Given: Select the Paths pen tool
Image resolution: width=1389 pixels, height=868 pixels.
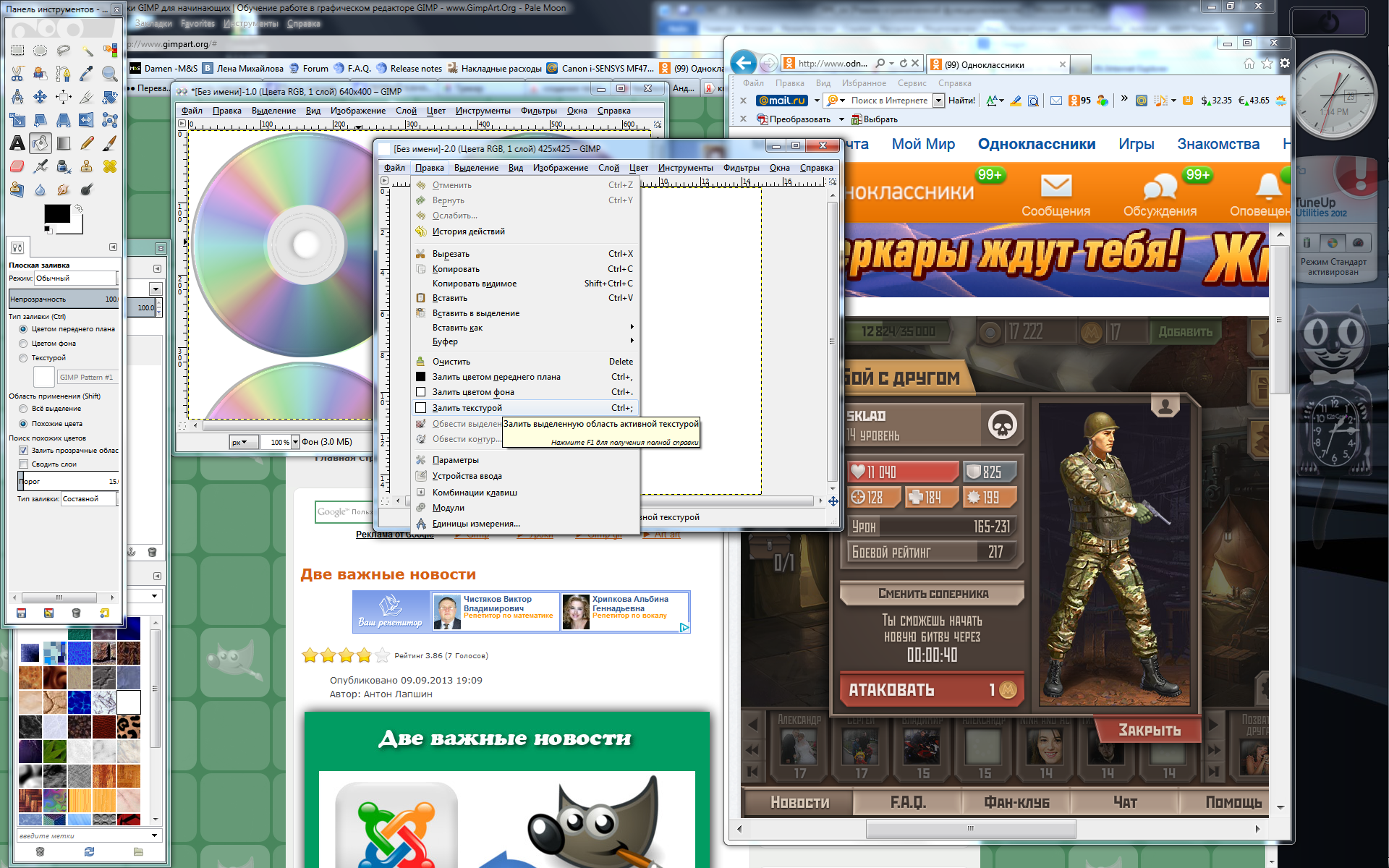Looking at the screenshot, I should coord(64,74).
